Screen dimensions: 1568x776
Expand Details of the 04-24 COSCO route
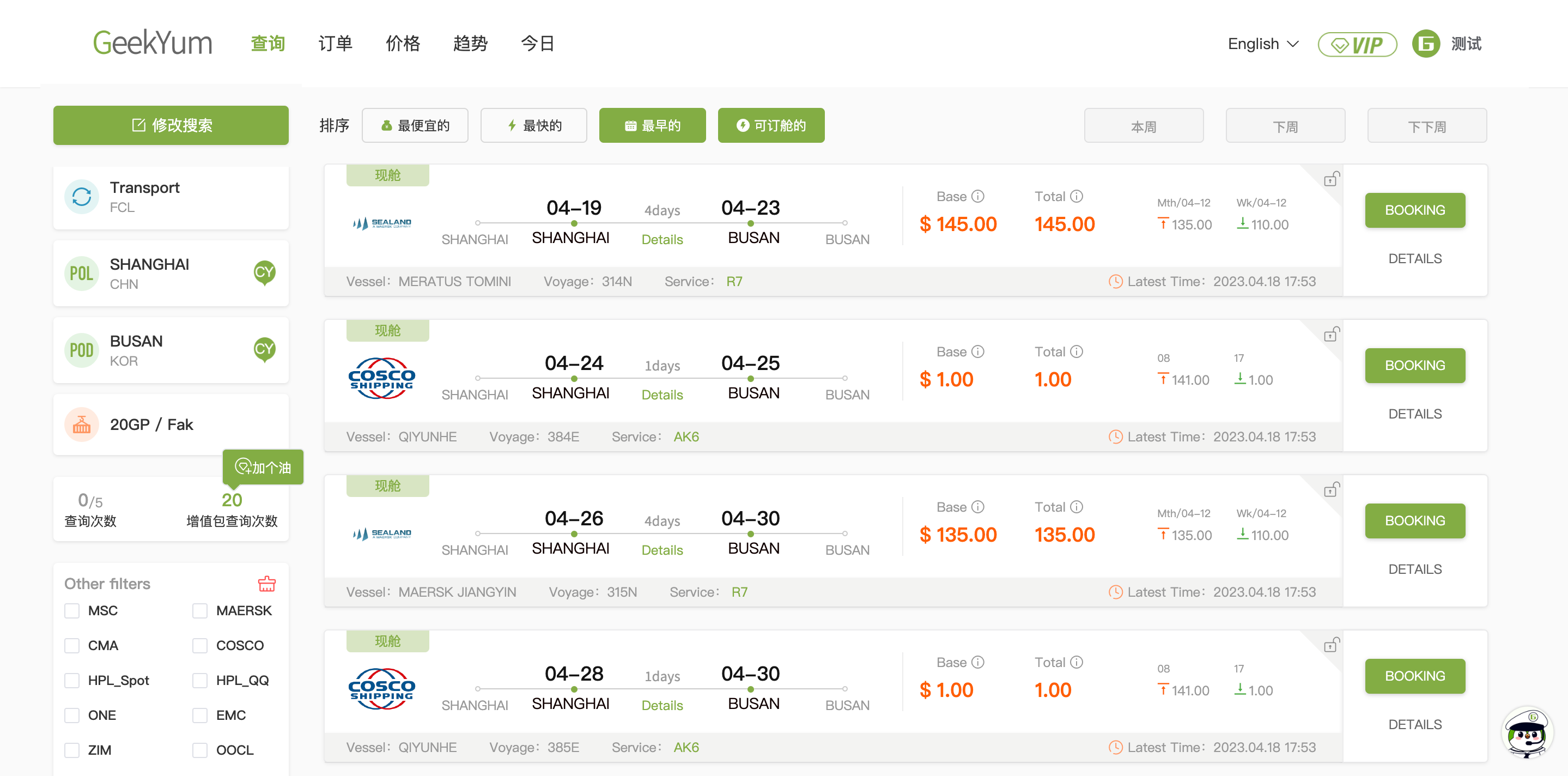[x=661, y=395]
